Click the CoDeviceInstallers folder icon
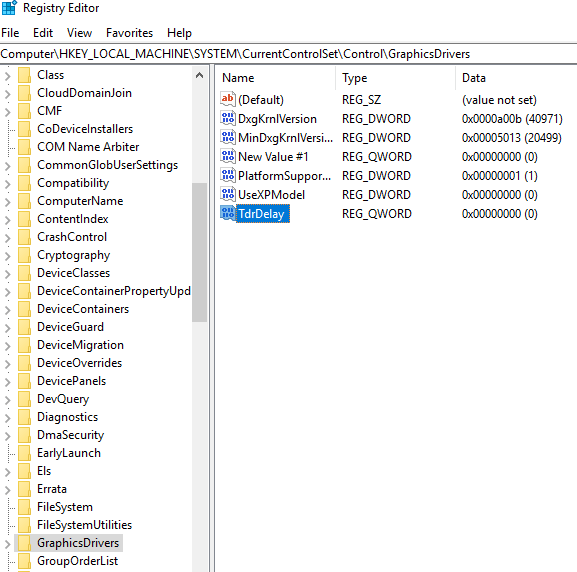577x572 pixels. click(25, 129)
